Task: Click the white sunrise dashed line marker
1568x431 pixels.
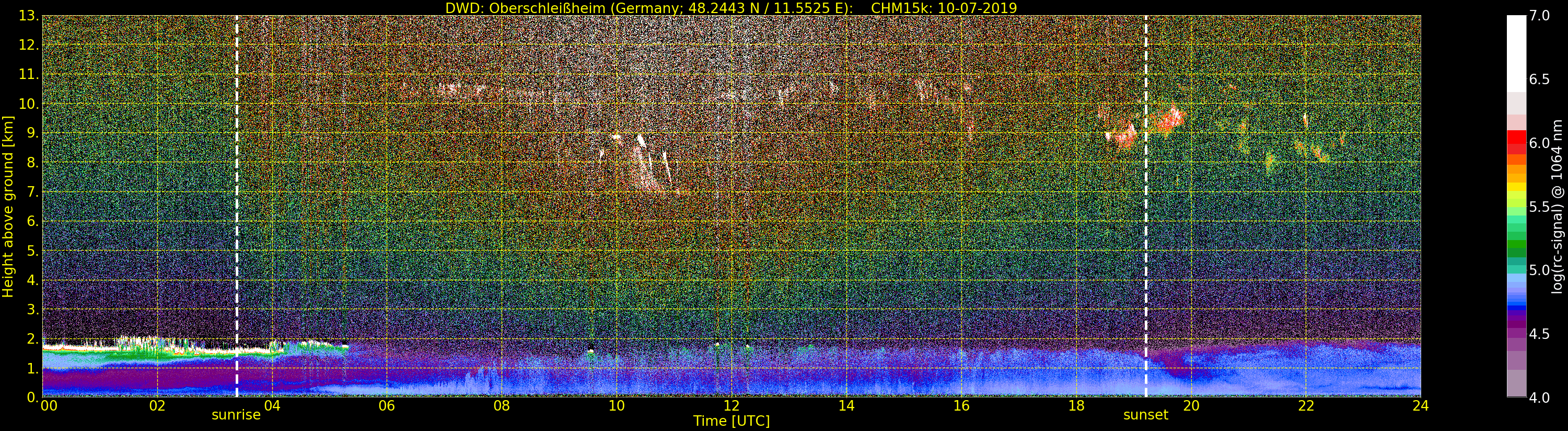Action: (237, 206)
